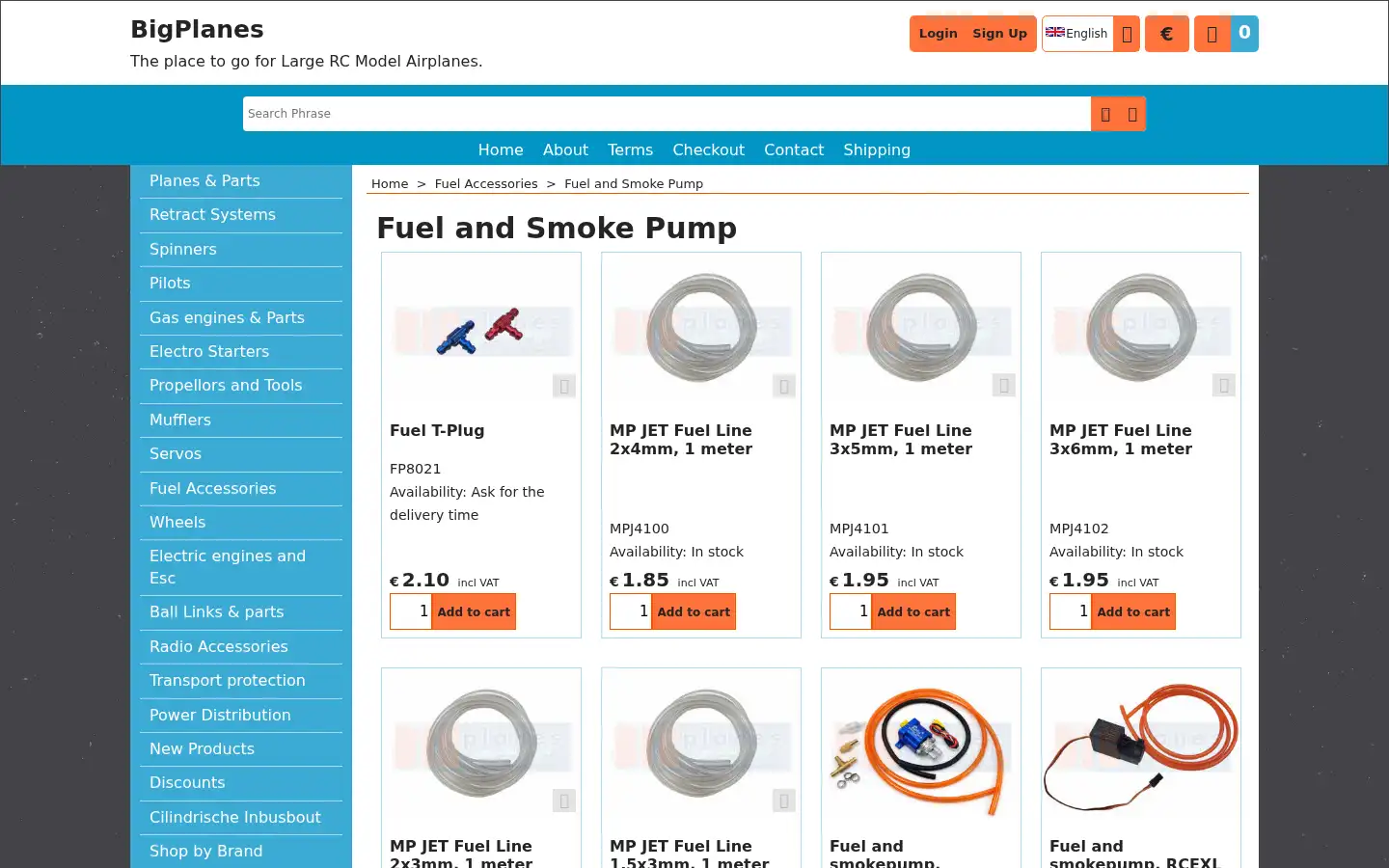
Task: Browse the Pilots category
Action: [x=241, y=284]
